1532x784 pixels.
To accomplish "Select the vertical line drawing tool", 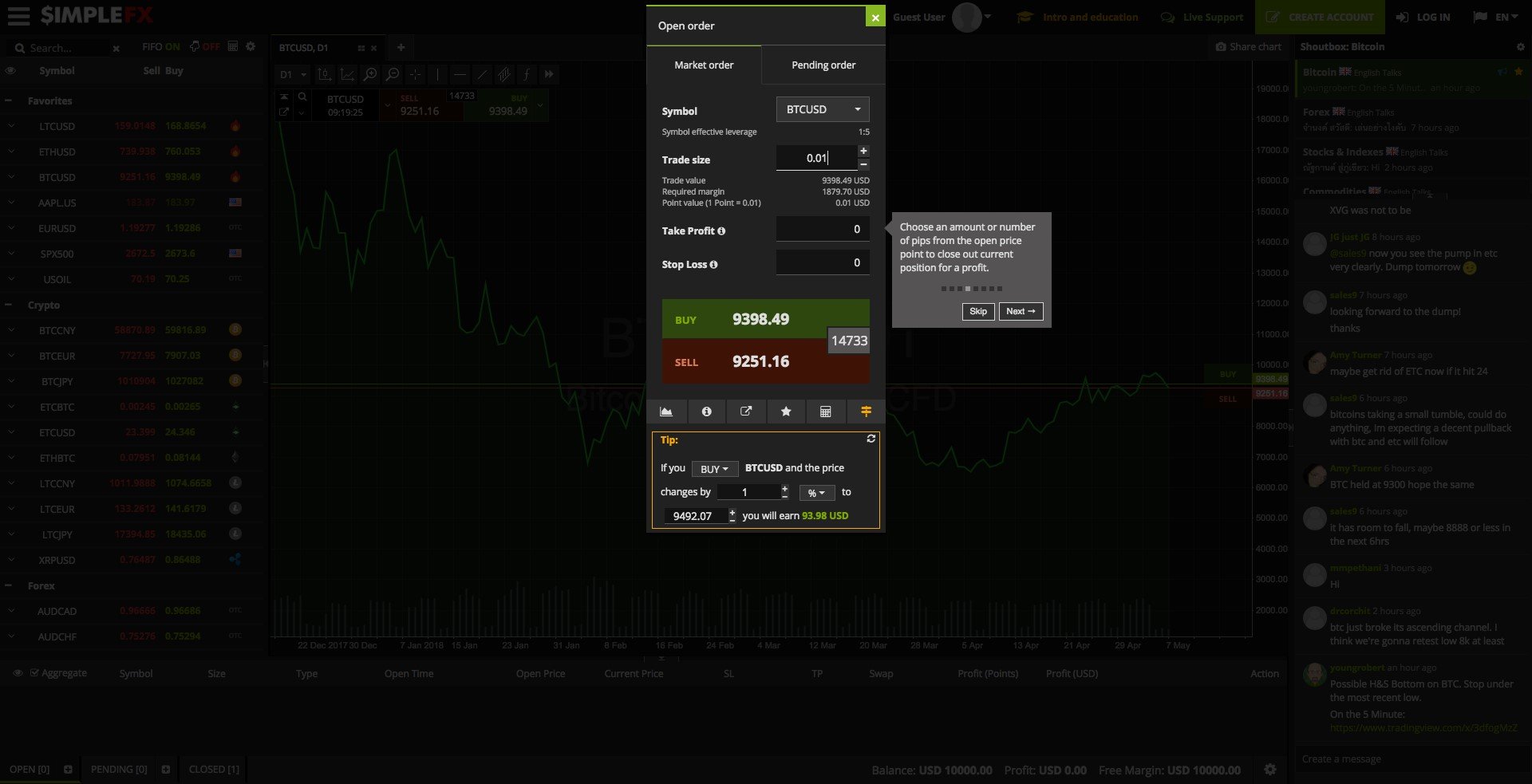I will click(437, 74).
